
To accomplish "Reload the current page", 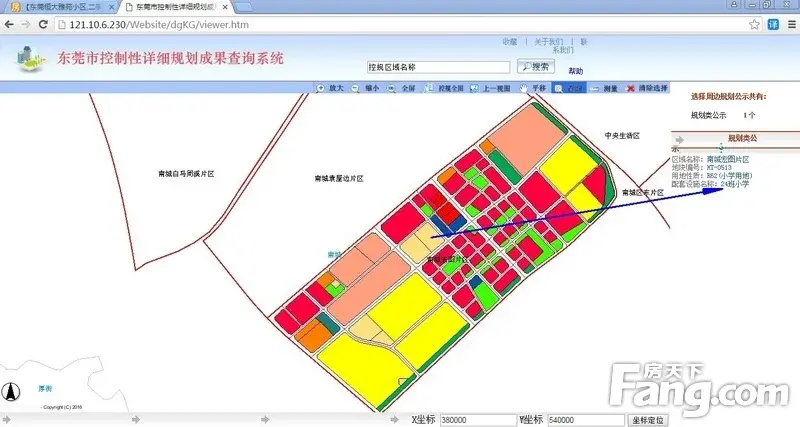I will tap(43, 24).
